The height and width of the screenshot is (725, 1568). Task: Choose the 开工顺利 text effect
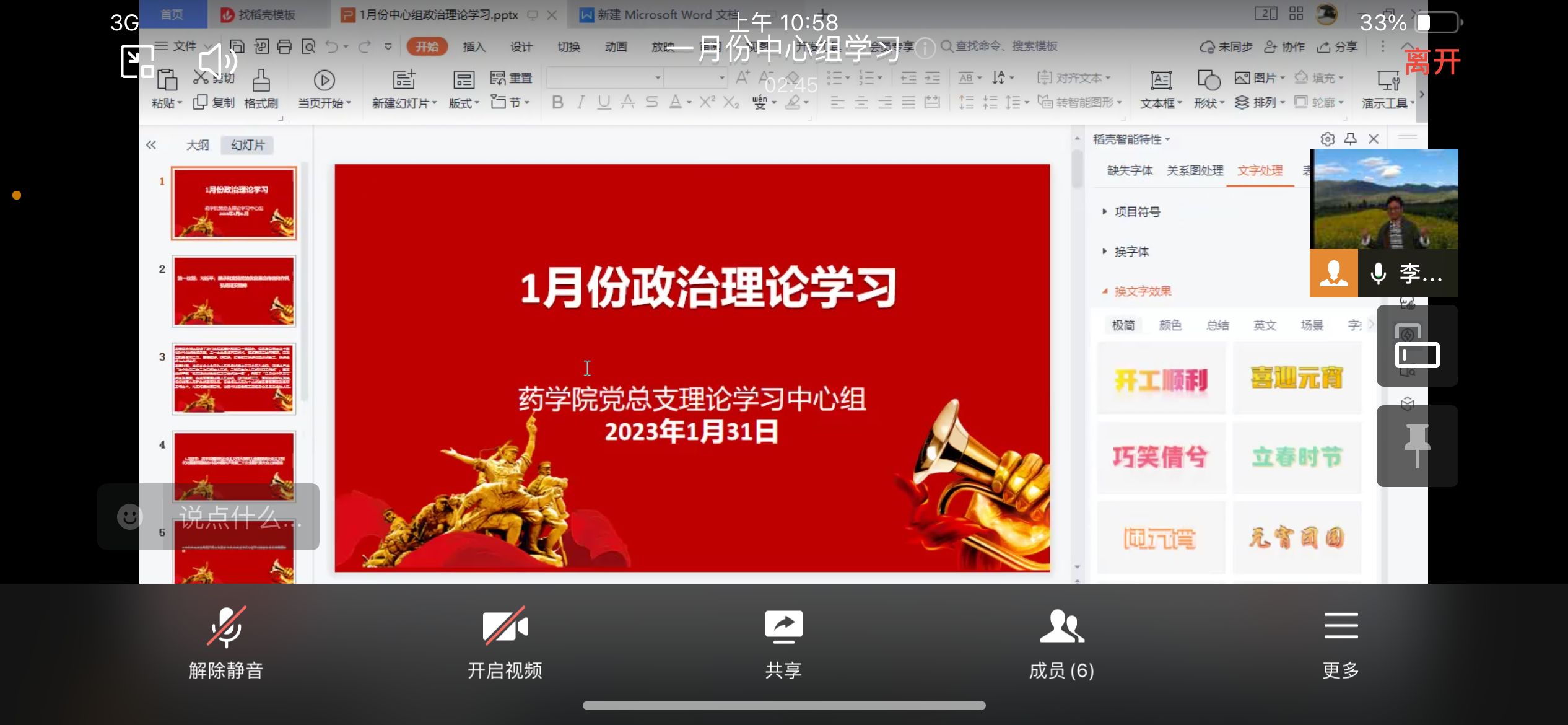pyautogui.click(x=1161, y=379)
